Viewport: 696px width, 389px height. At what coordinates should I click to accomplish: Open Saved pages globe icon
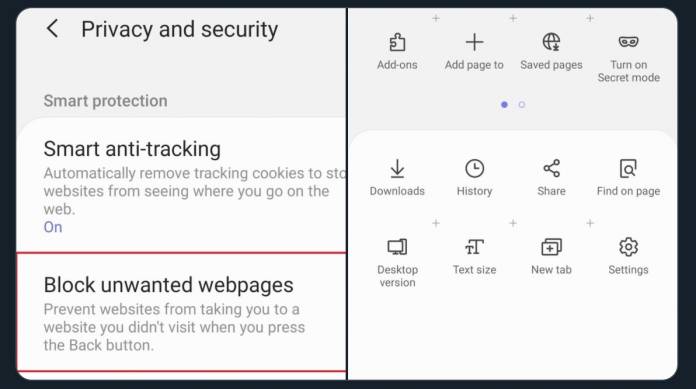point(551,42)
